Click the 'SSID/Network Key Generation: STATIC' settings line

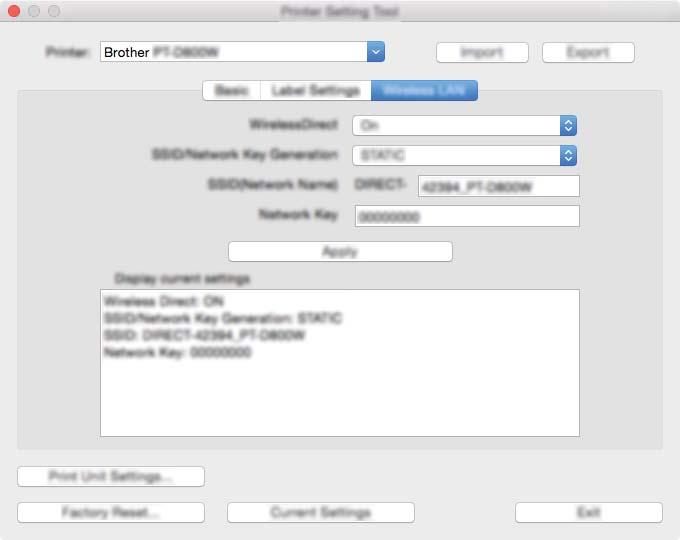(x=223, y=318)
